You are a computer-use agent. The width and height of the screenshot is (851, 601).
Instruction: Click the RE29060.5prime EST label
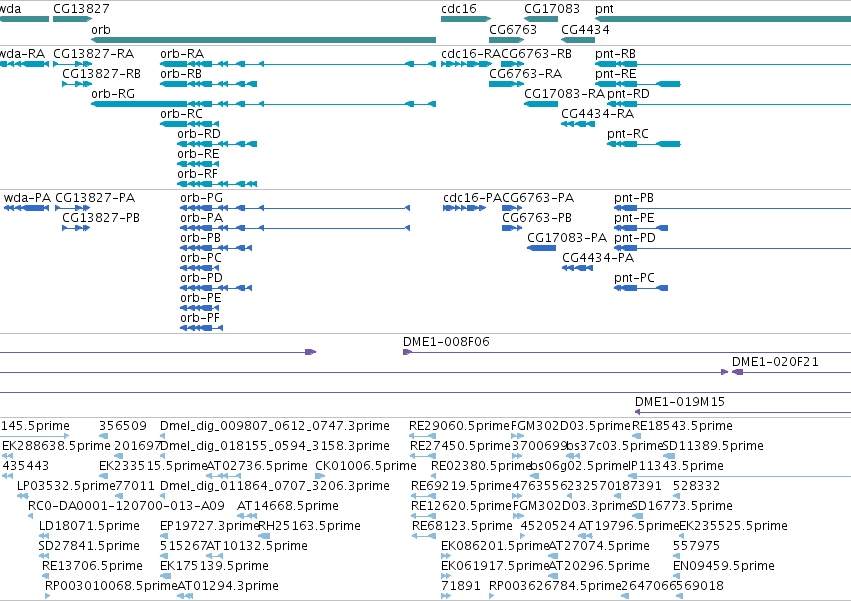tap(459, 426)
